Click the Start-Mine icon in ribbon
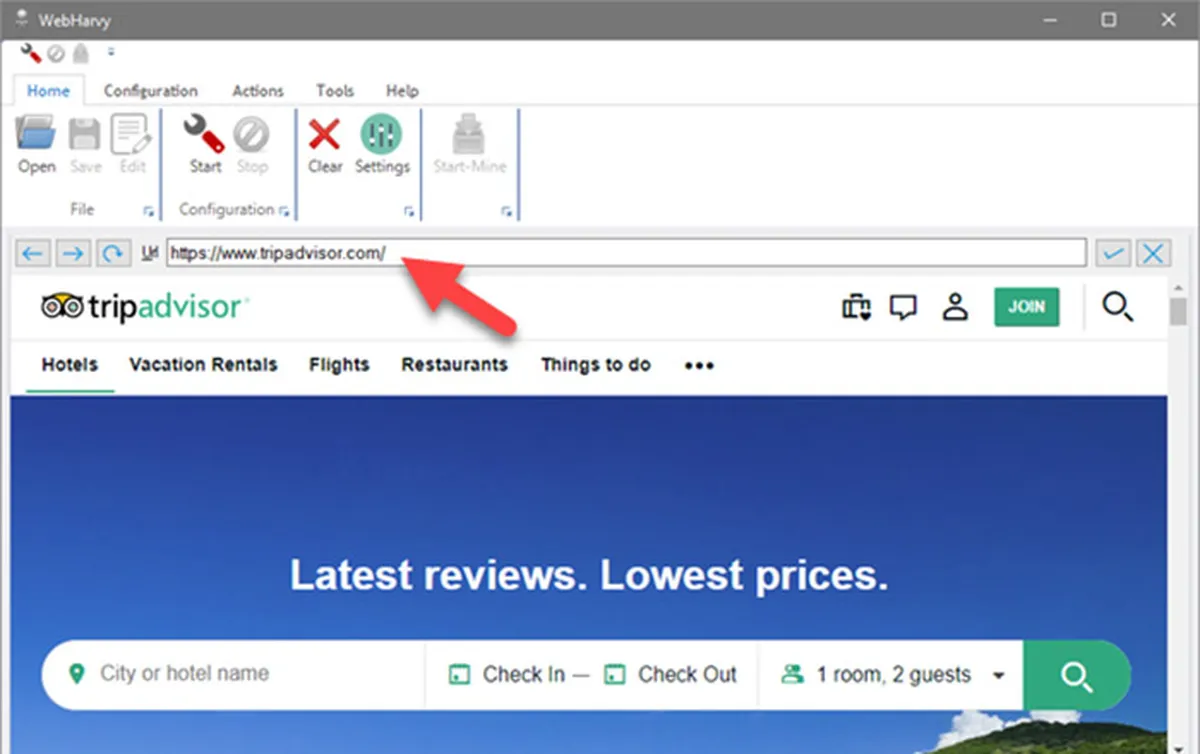The width and height of the screenshot is (1200, 754). pyautogui.click(x=469, y=133)
